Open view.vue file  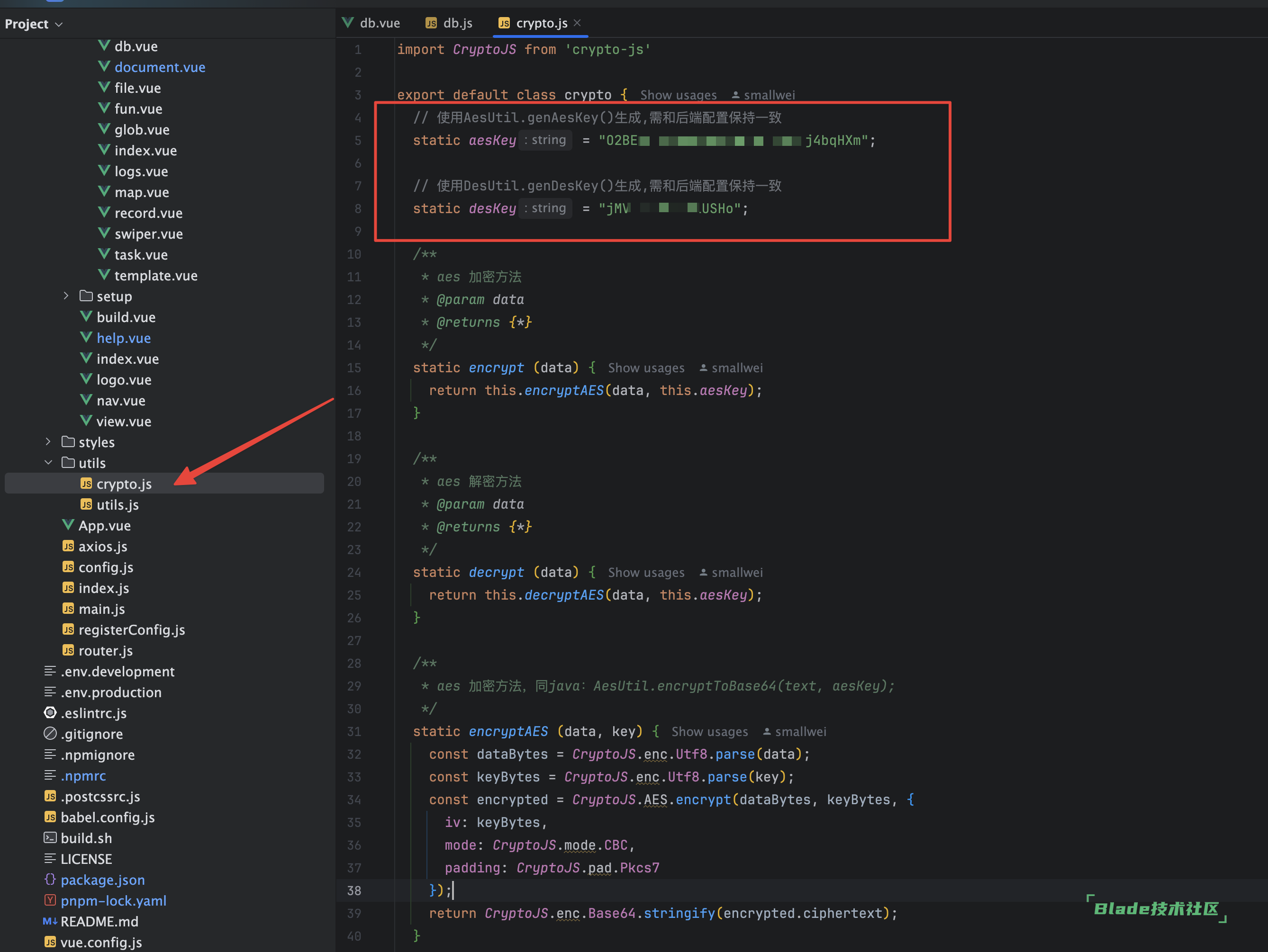coord(124,421)
